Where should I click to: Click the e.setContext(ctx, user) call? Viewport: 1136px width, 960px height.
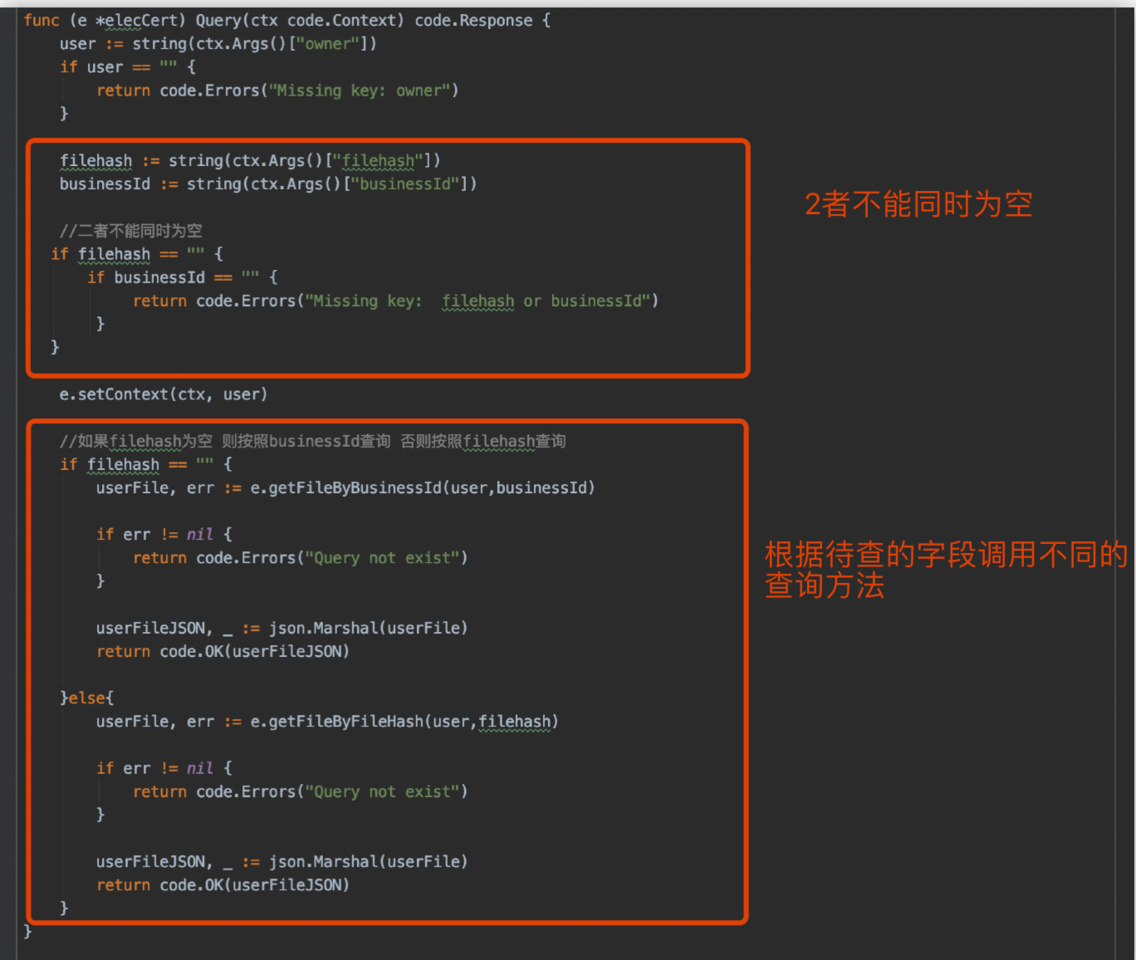pyautogui.click(x=163, y=395)
